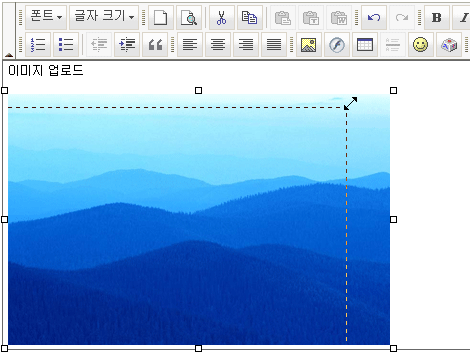
Task: Undo the last action
Action: (x=374, y=17)
